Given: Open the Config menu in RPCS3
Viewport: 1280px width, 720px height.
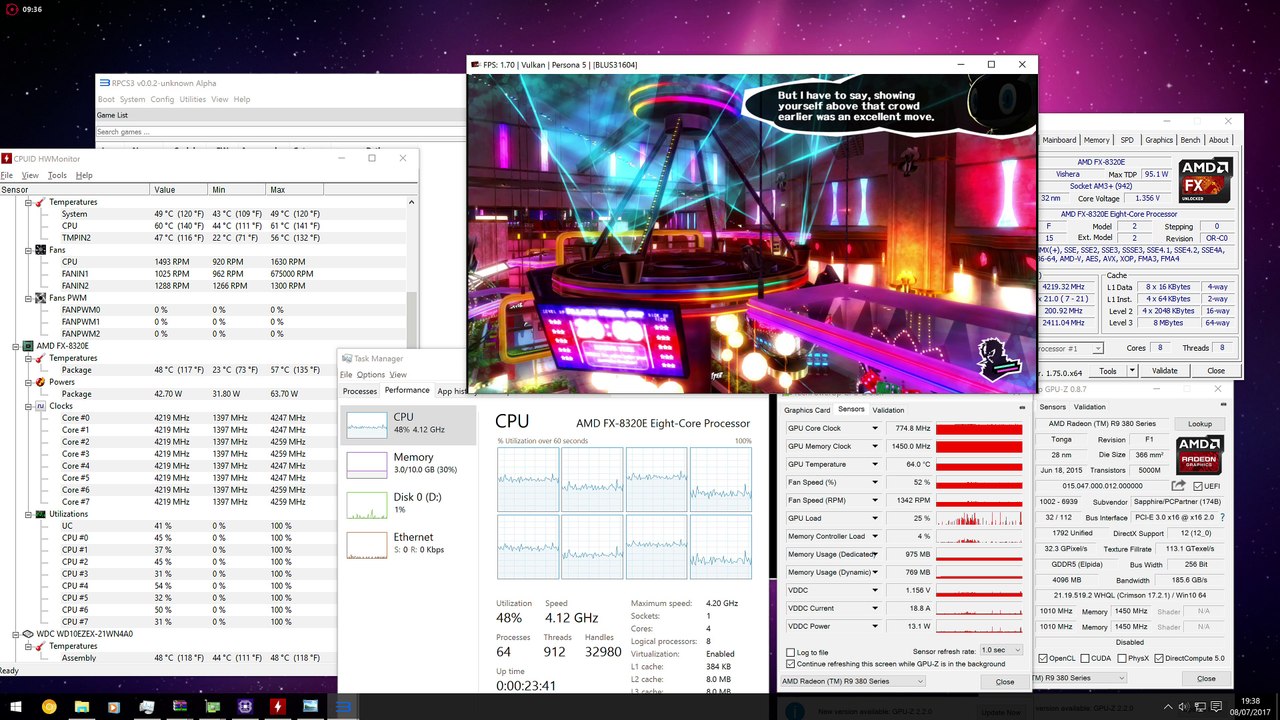Looking at the screenshot, I should pos(162,99).
